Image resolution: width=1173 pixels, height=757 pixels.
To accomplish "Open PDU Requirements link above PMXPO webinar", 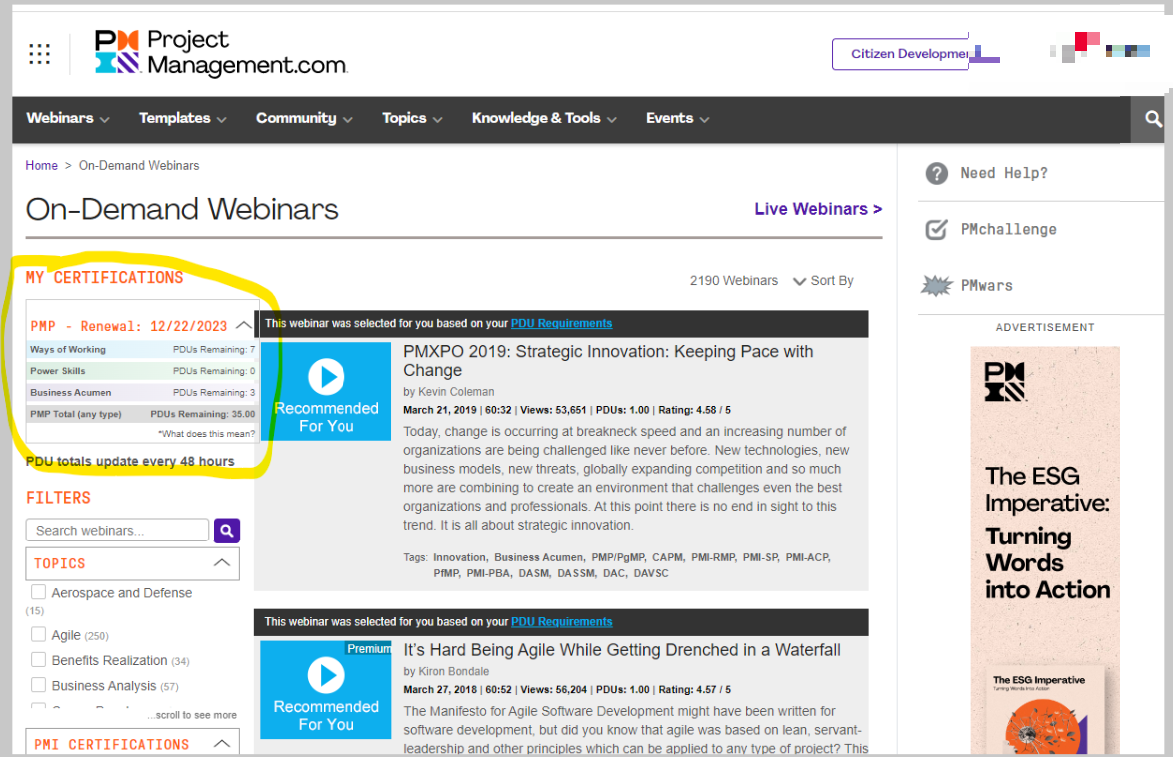I will point(561,323).
